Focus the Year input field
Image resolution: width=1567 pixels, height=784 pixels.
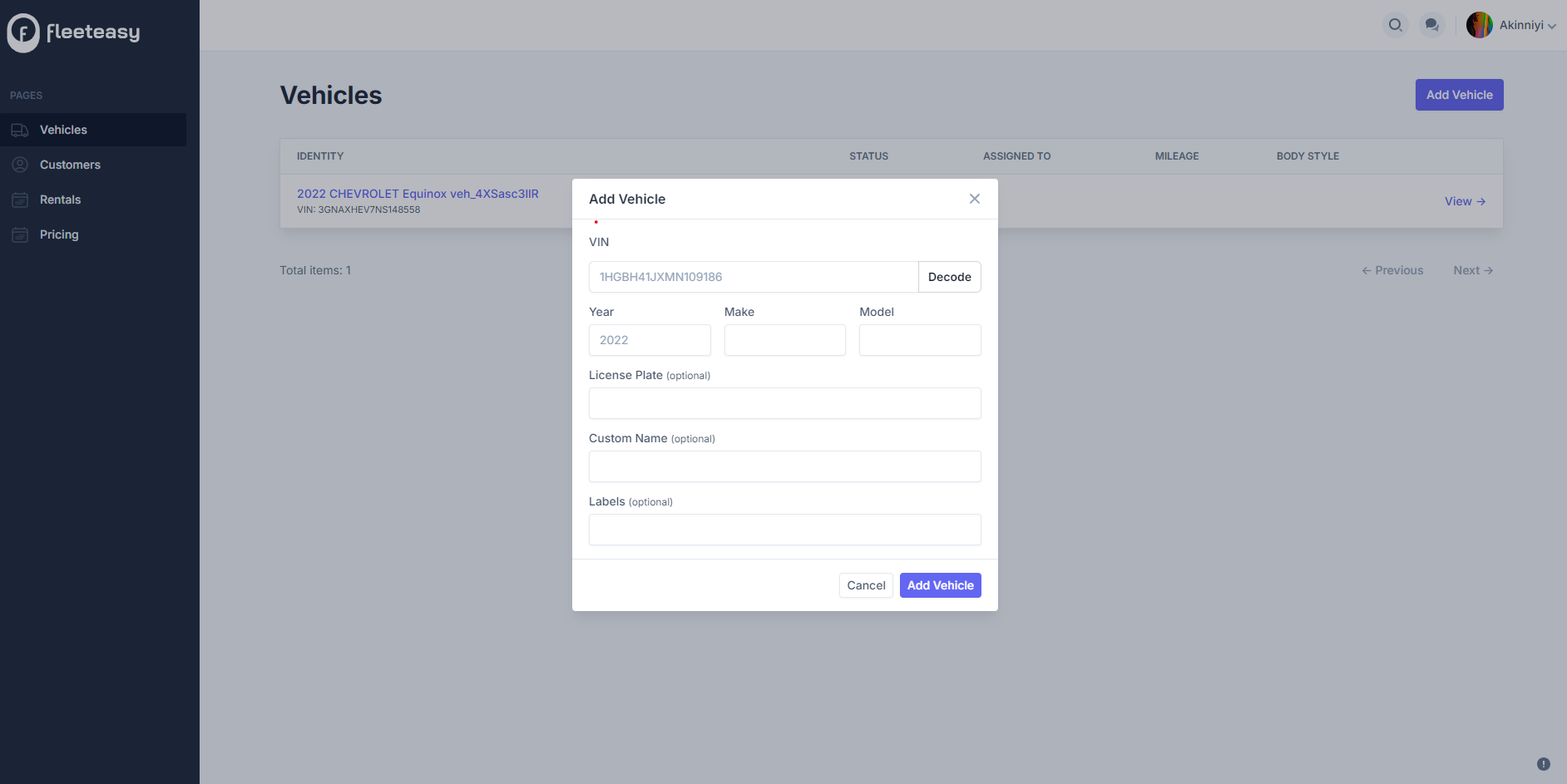[x=650, y=340]
